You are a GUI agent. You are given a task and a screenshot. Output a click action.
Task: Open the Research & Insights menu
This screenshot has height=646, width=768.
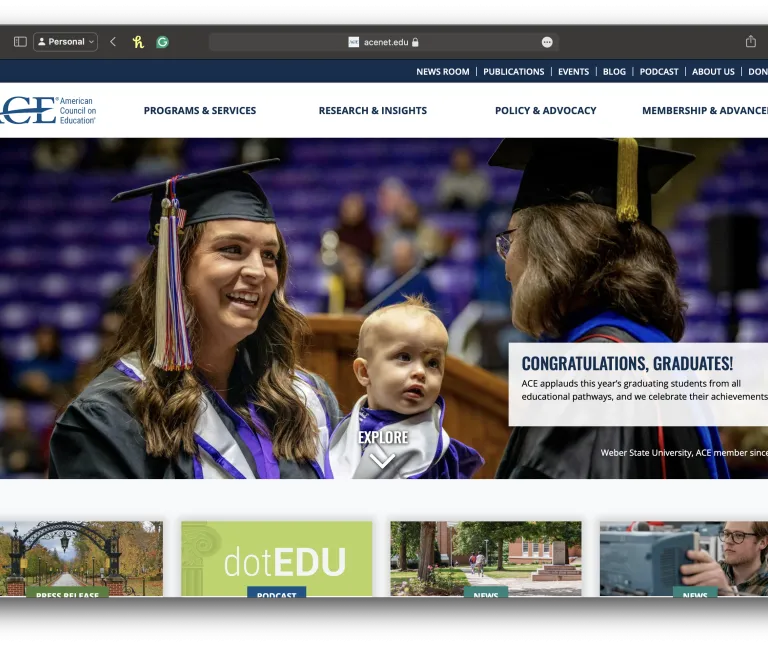pos(372,111)
